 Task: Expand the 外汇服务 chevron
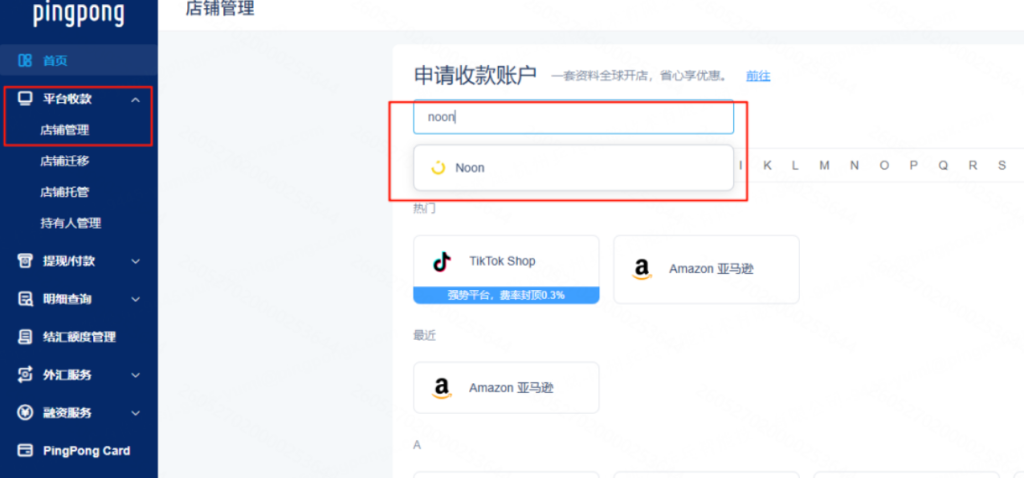pos(136,375)
